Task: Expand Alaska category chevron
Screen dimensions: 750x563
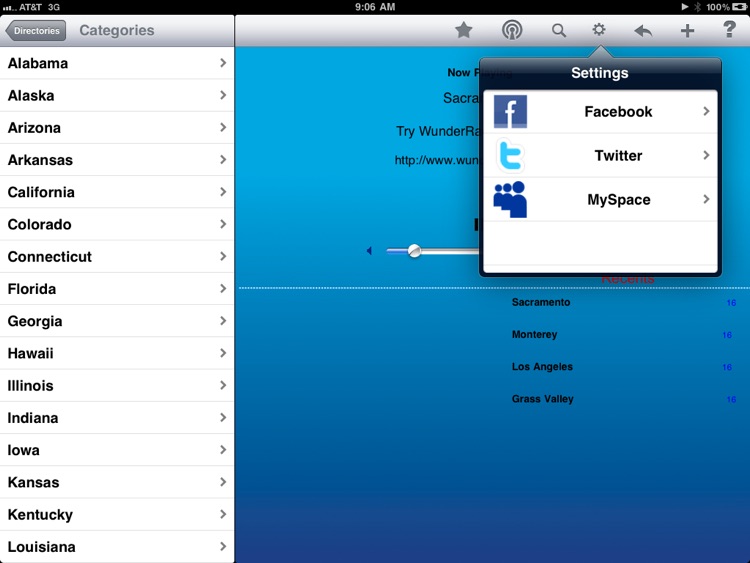Action: point(223,95)
